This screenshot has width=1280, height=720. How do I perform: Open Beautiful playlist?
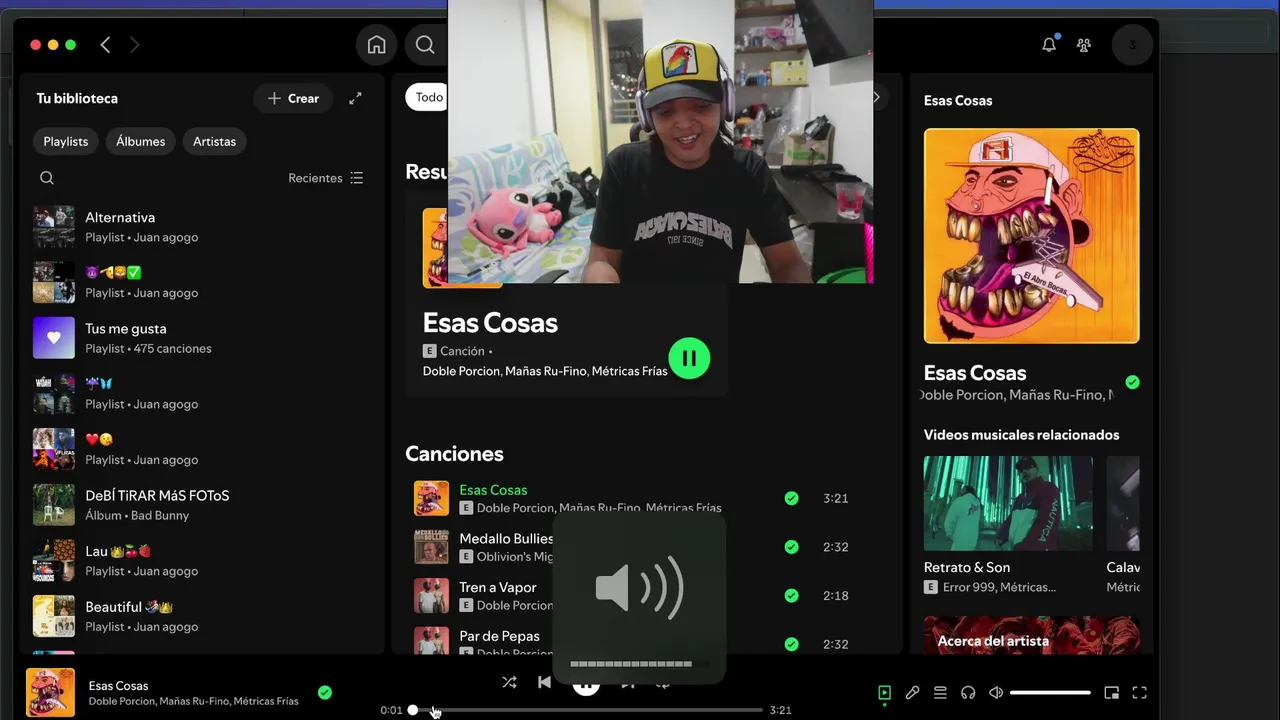click(x=200, y=616)
